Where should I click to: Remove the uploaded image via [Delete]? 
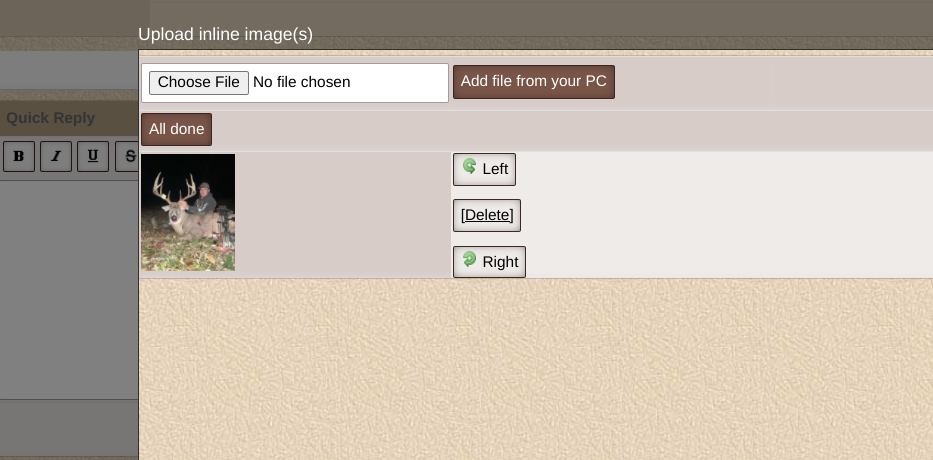click(487, 215)
